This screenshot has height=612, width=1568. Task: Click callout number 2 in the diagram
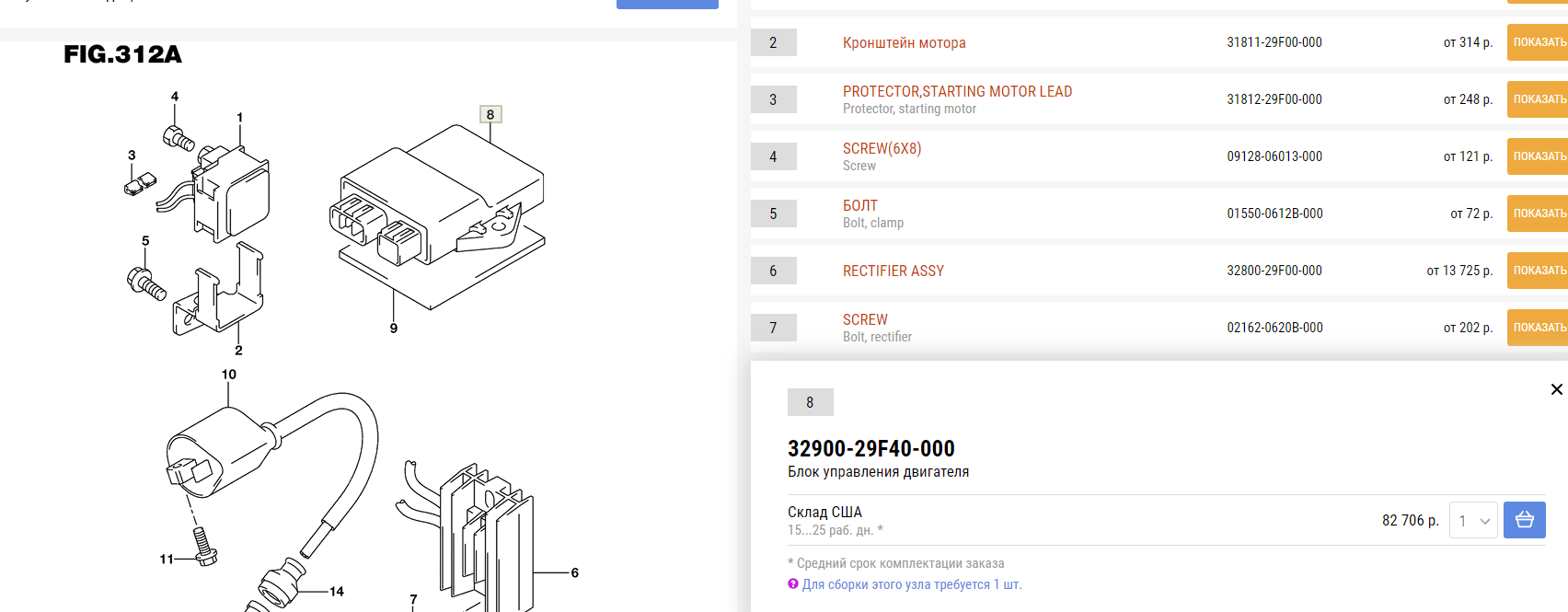(x=238, y=351)
